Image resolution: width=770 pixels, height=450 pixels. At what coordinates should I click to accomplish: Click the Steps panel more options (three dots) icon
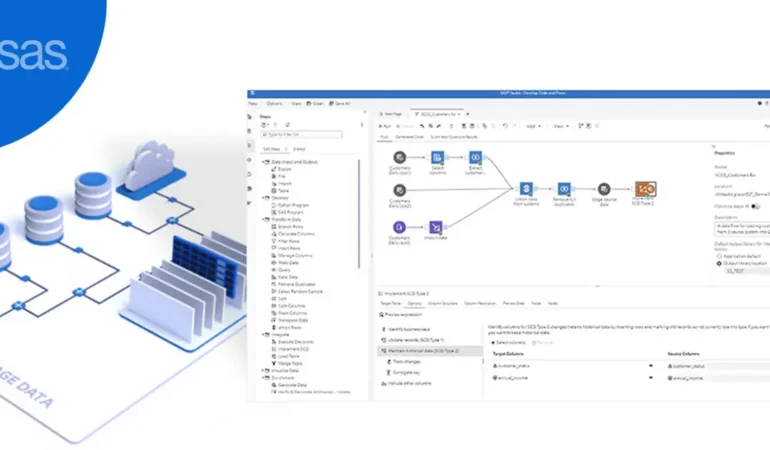coord(362,125)
